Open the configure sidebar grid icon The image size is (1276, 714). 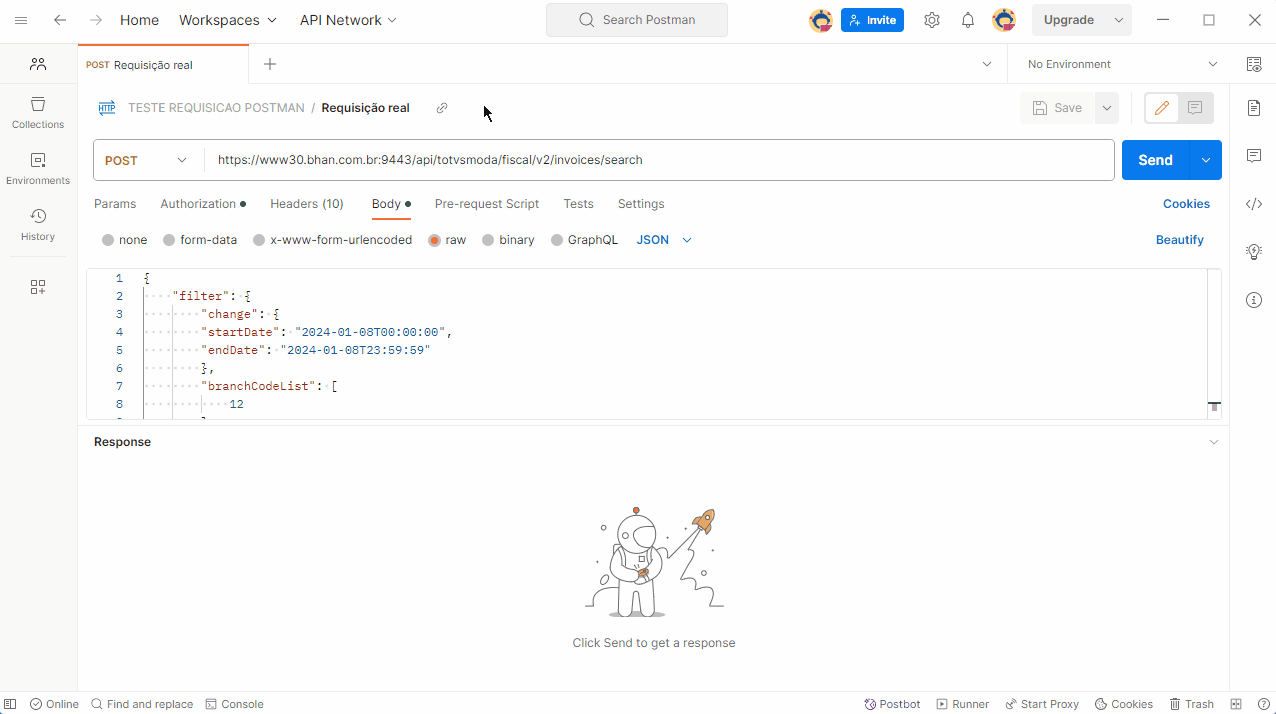coord(38,287)
